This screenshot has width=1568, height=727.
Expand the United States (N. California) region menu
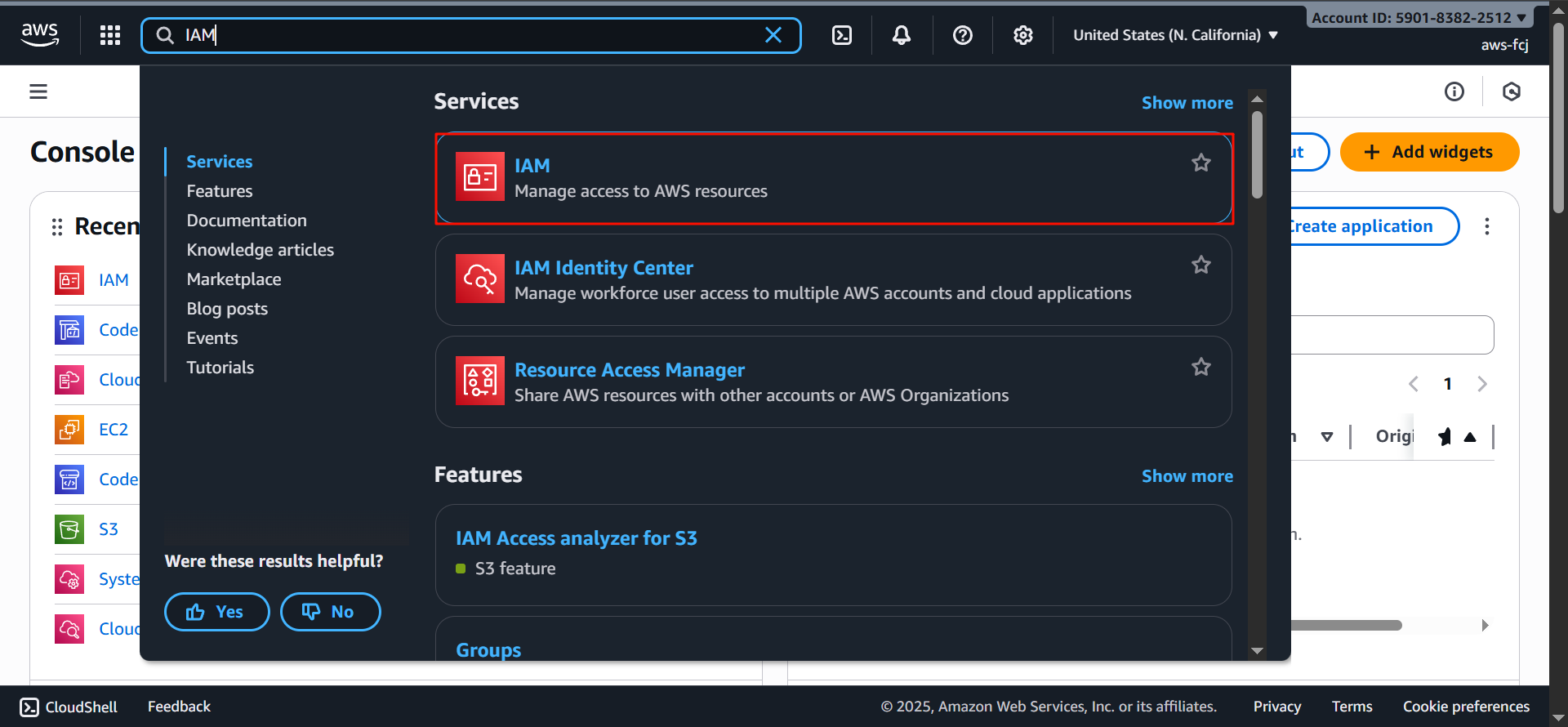1175,35
